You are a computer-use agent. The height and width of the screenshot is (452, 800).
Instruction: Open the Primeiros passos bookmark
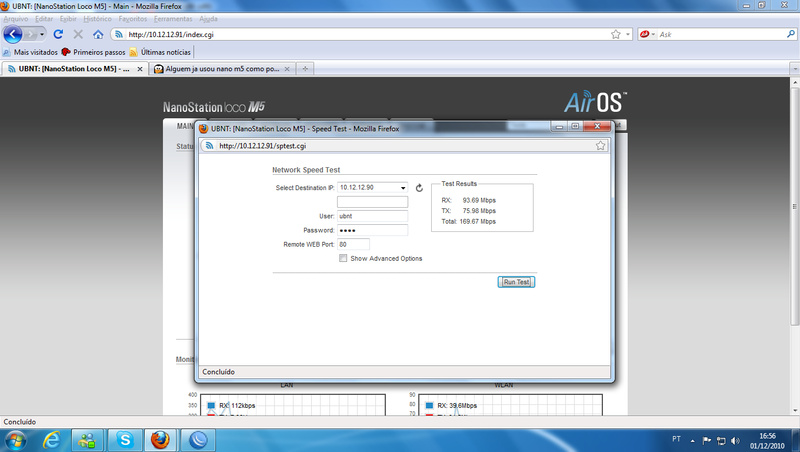tap(93, 52)
